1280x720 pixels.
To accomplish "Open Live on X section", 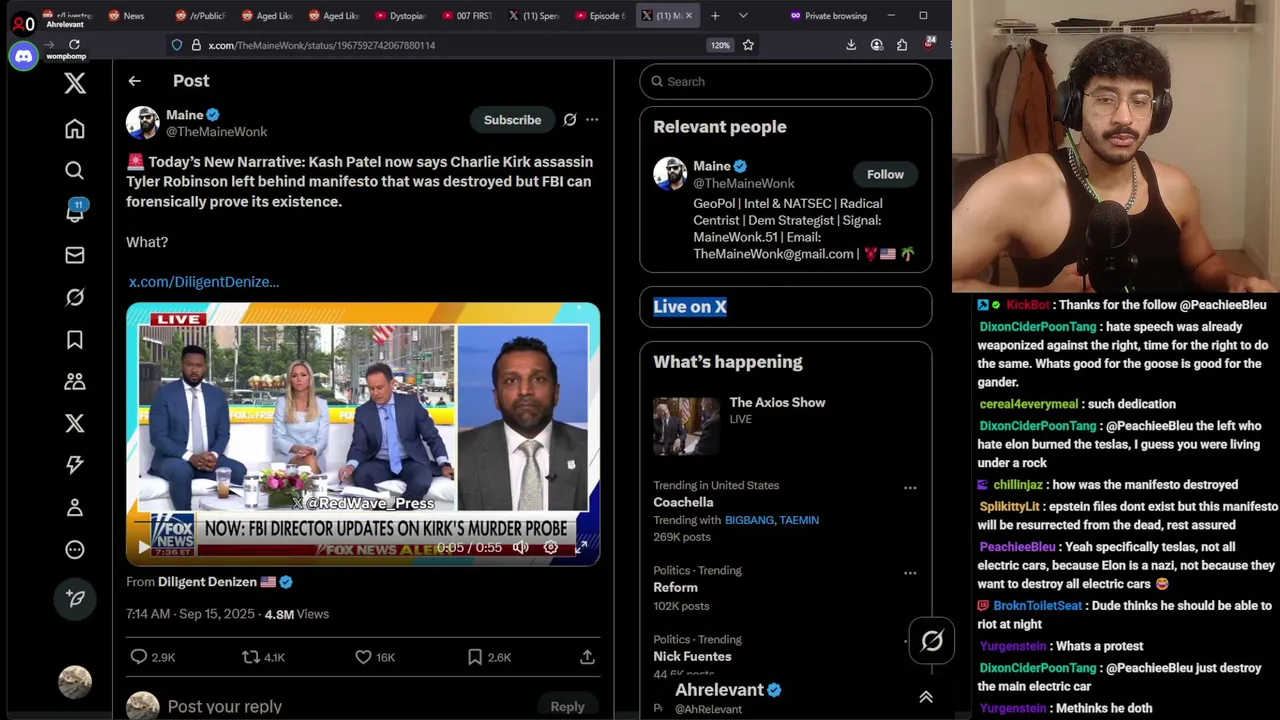I will [x=690, y=307].
